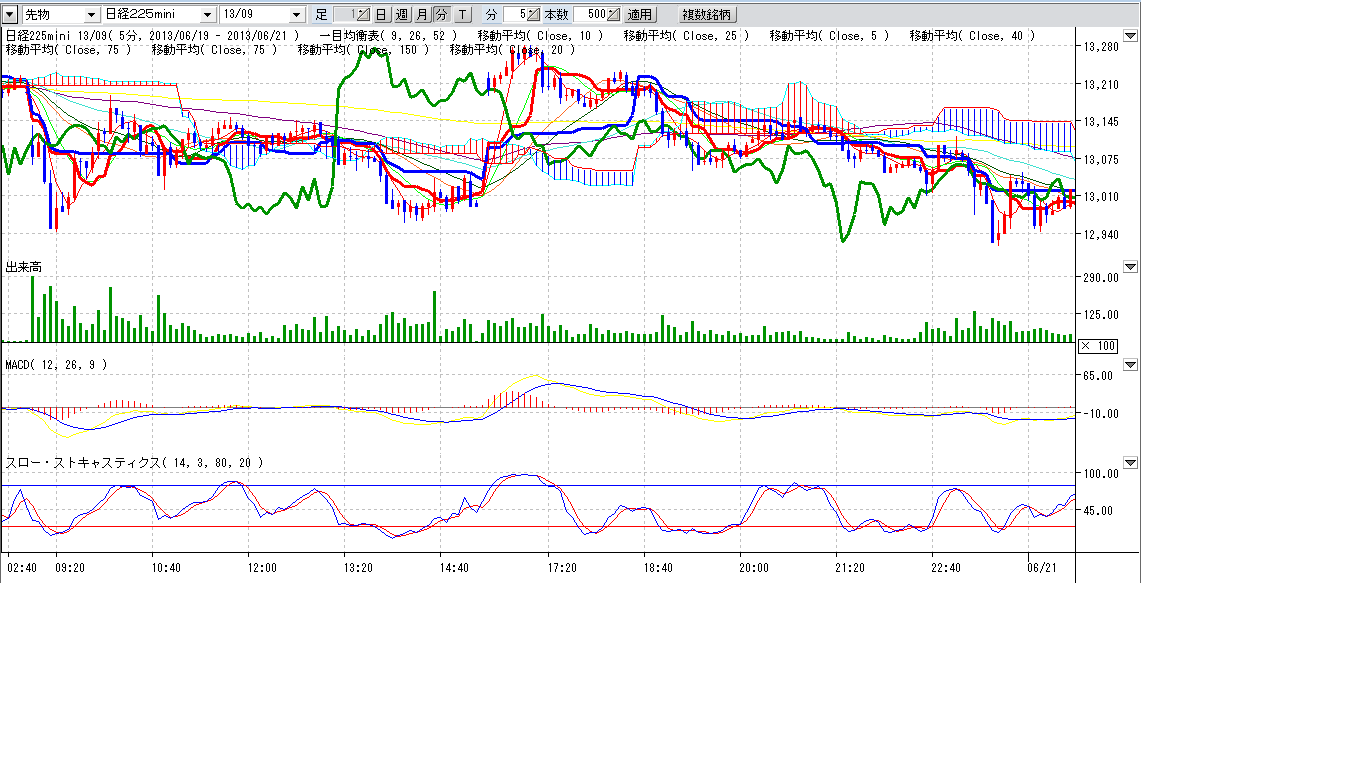The image size is (1366, 768).
Task: Open the 13/09 contract month dropdown
Action: [296, 15]
